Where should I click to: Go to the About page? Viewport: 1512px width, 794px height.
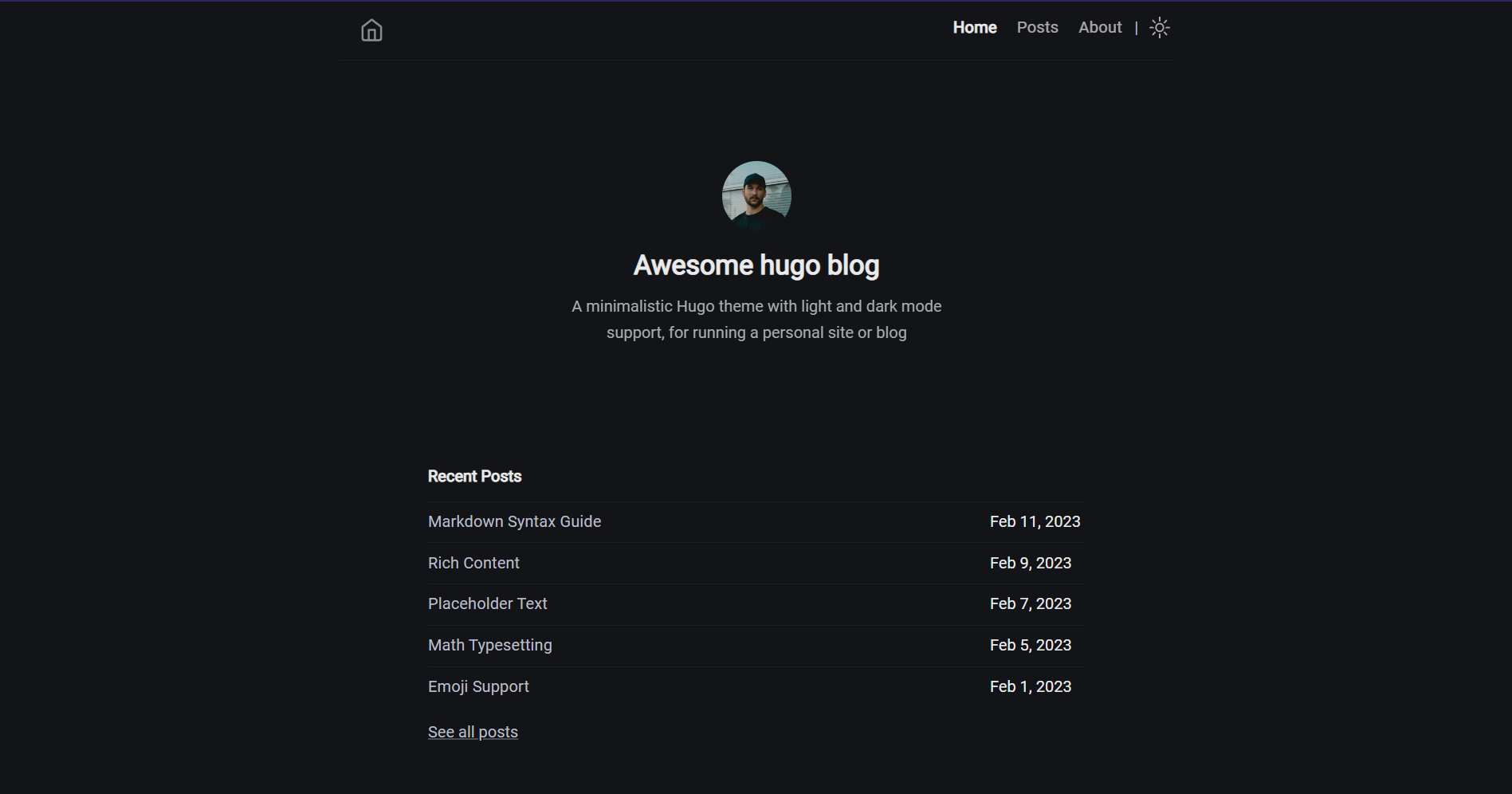[x=1099, y=28]
